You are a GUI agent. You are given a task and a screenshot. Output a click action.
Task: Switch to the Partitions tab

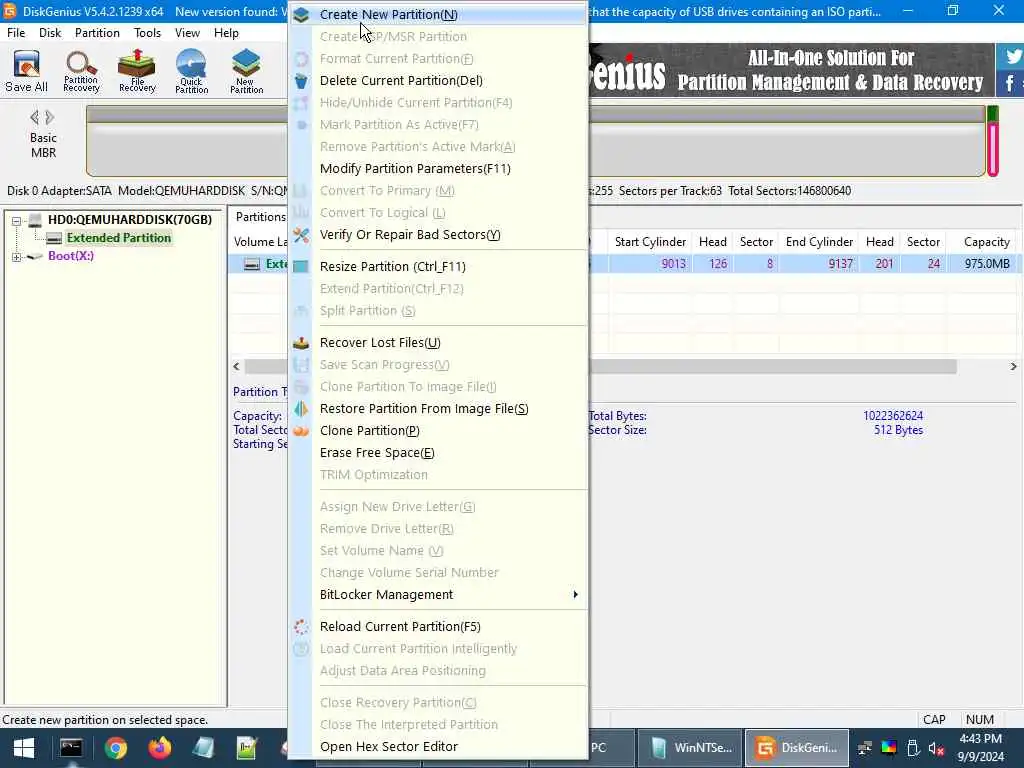[260, 217]
